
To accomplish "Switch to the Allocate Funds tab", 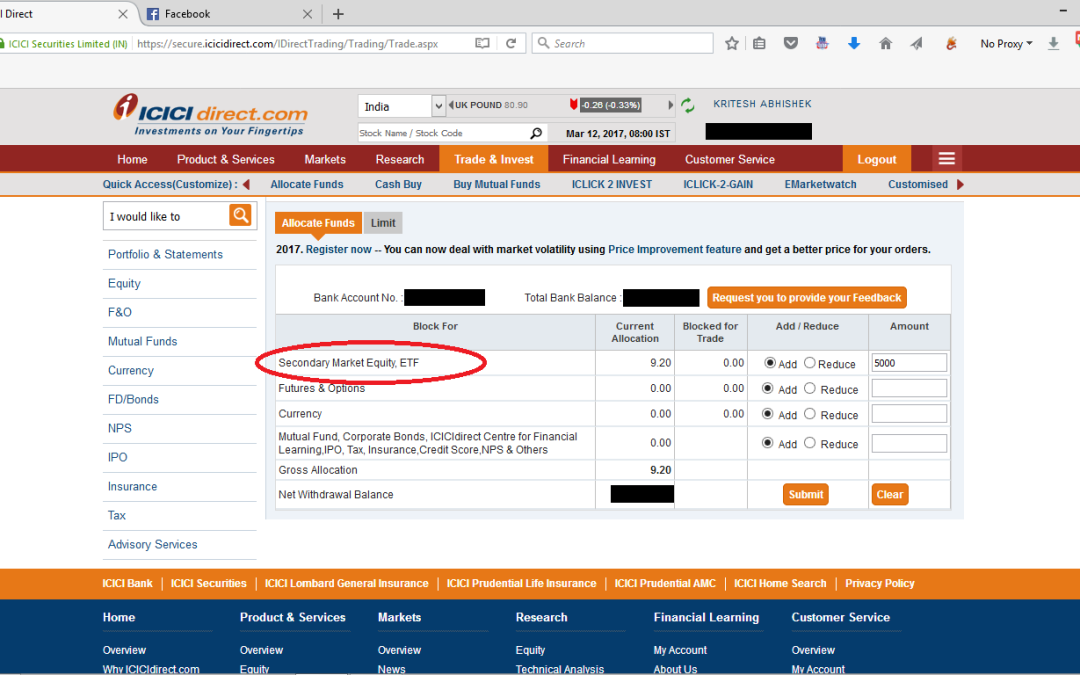I will click(x=318, y=222).
